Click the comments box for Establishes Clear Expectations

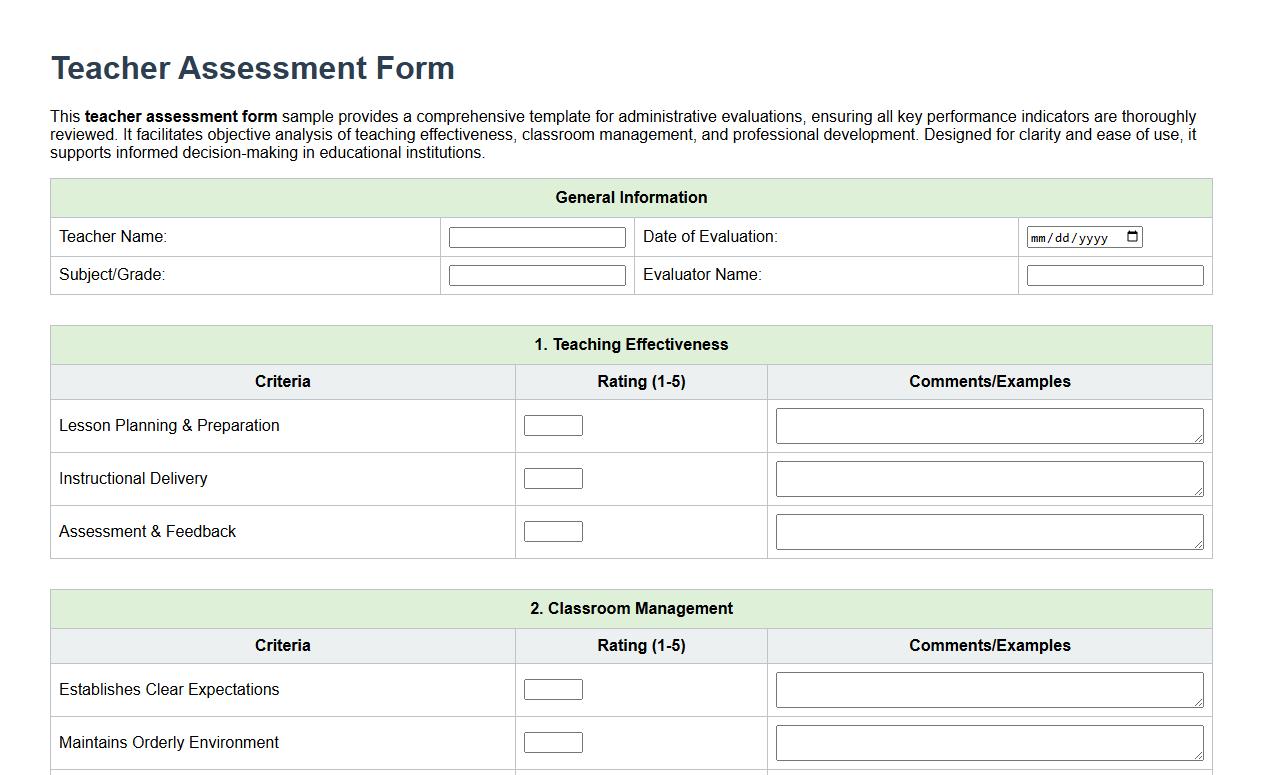coord(989,689)
